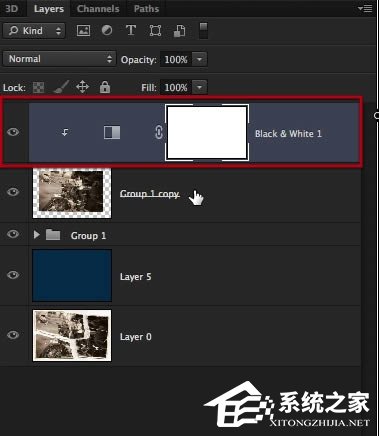
Task: Select the Layers tab
Action: [49, 8]
